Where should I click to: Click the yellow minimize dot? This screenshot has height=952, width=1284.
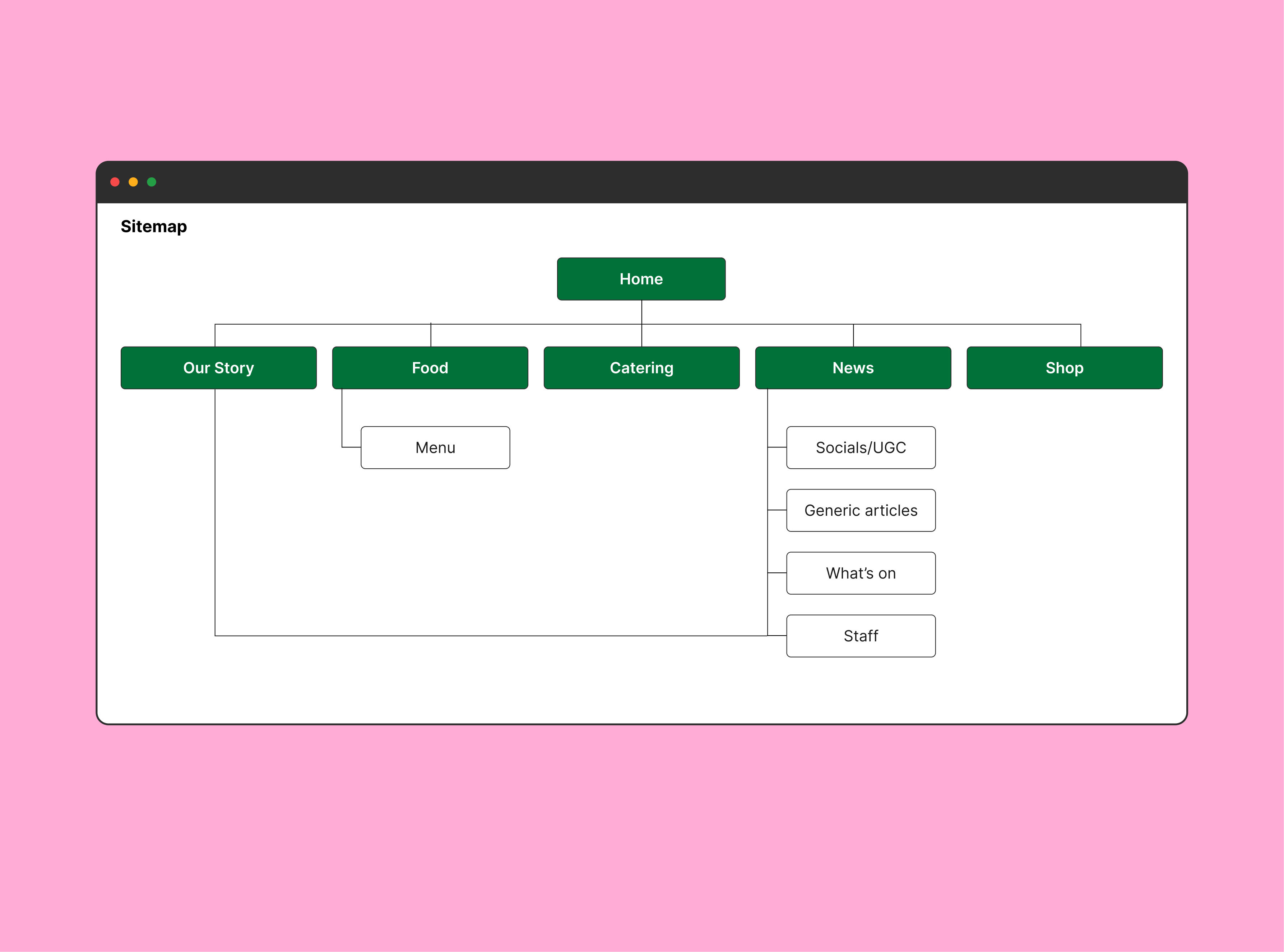tap(133, 182)
